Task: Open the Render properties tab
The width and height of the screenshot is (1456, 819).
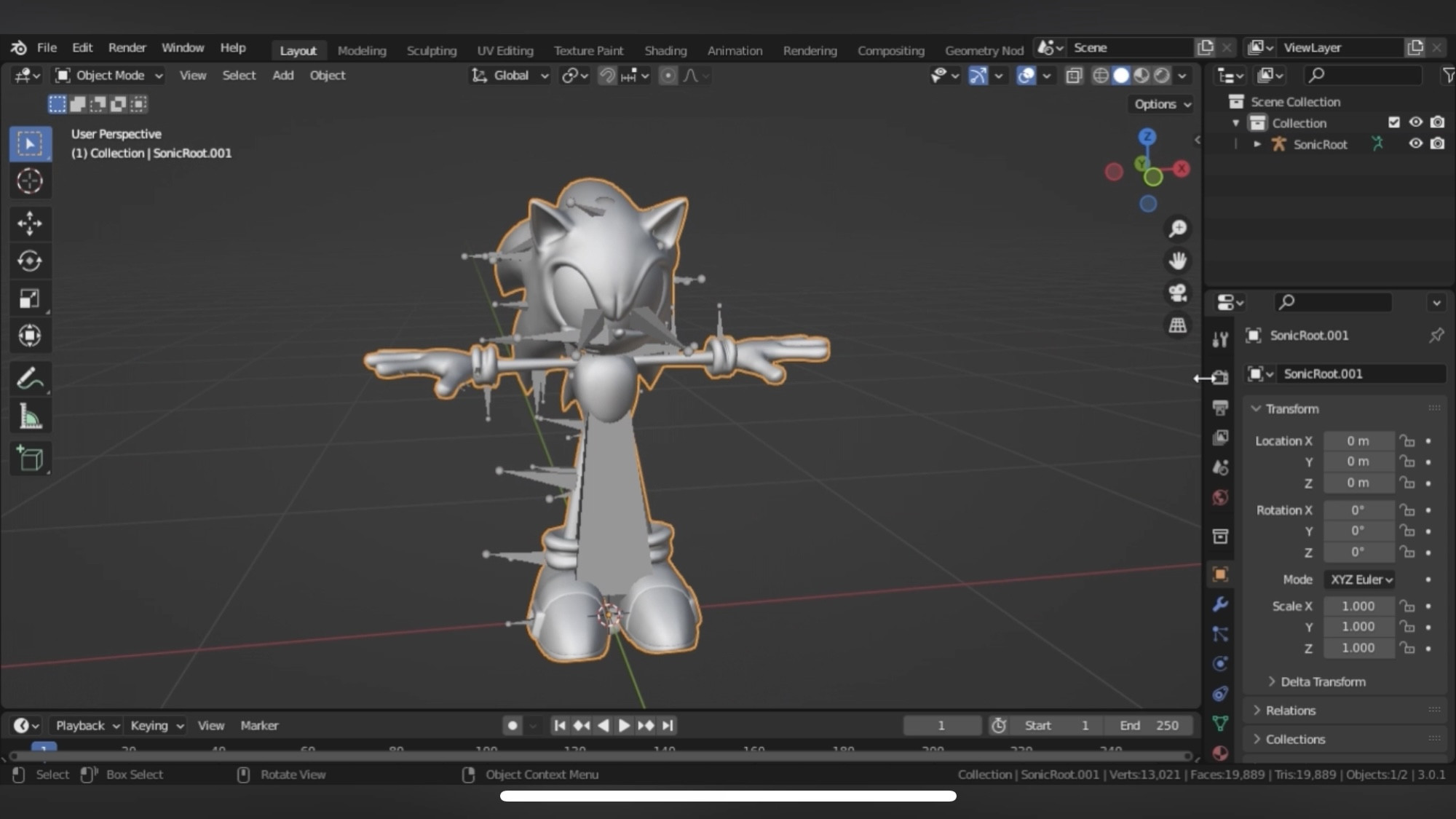Action: point(1221,377)
